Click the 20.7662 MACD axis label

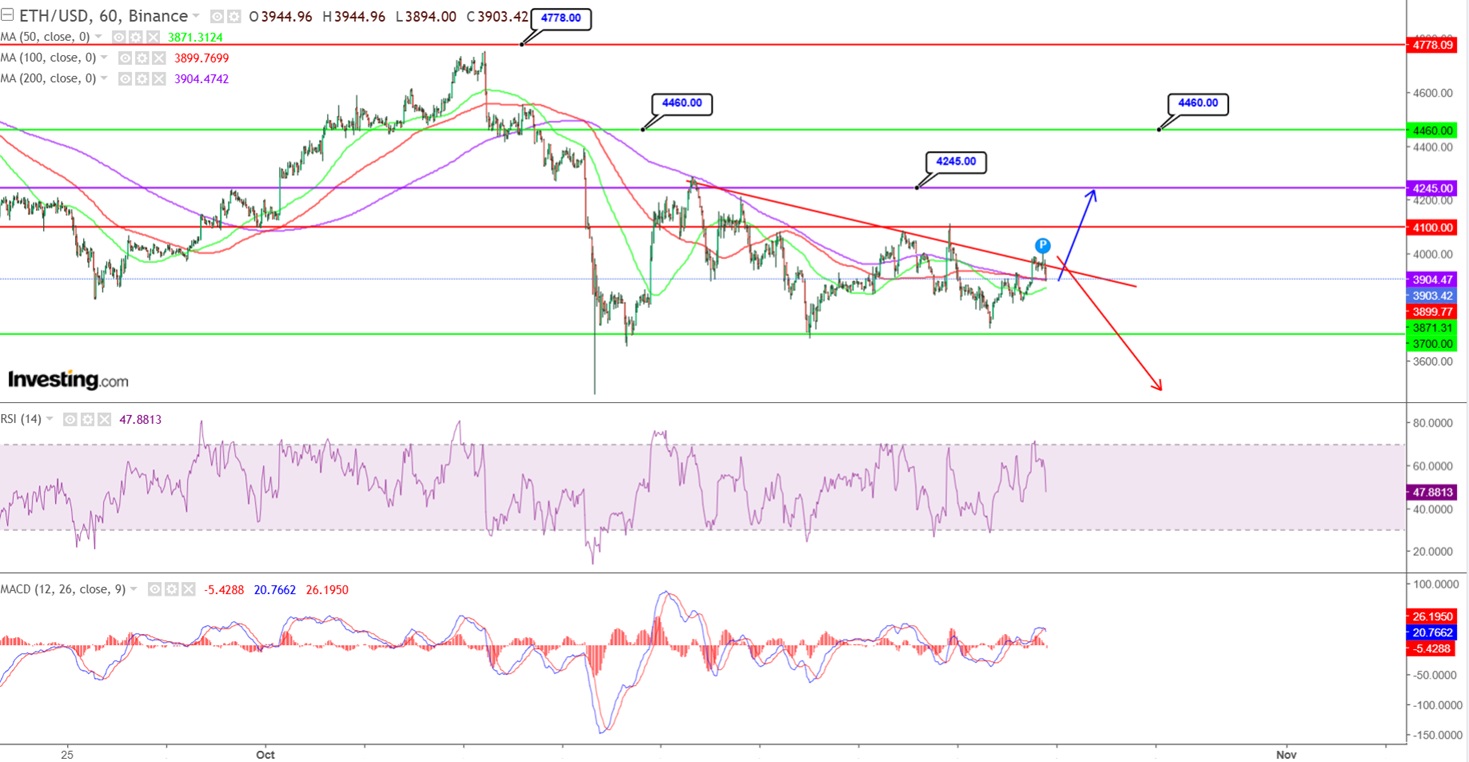(1432, 633)
